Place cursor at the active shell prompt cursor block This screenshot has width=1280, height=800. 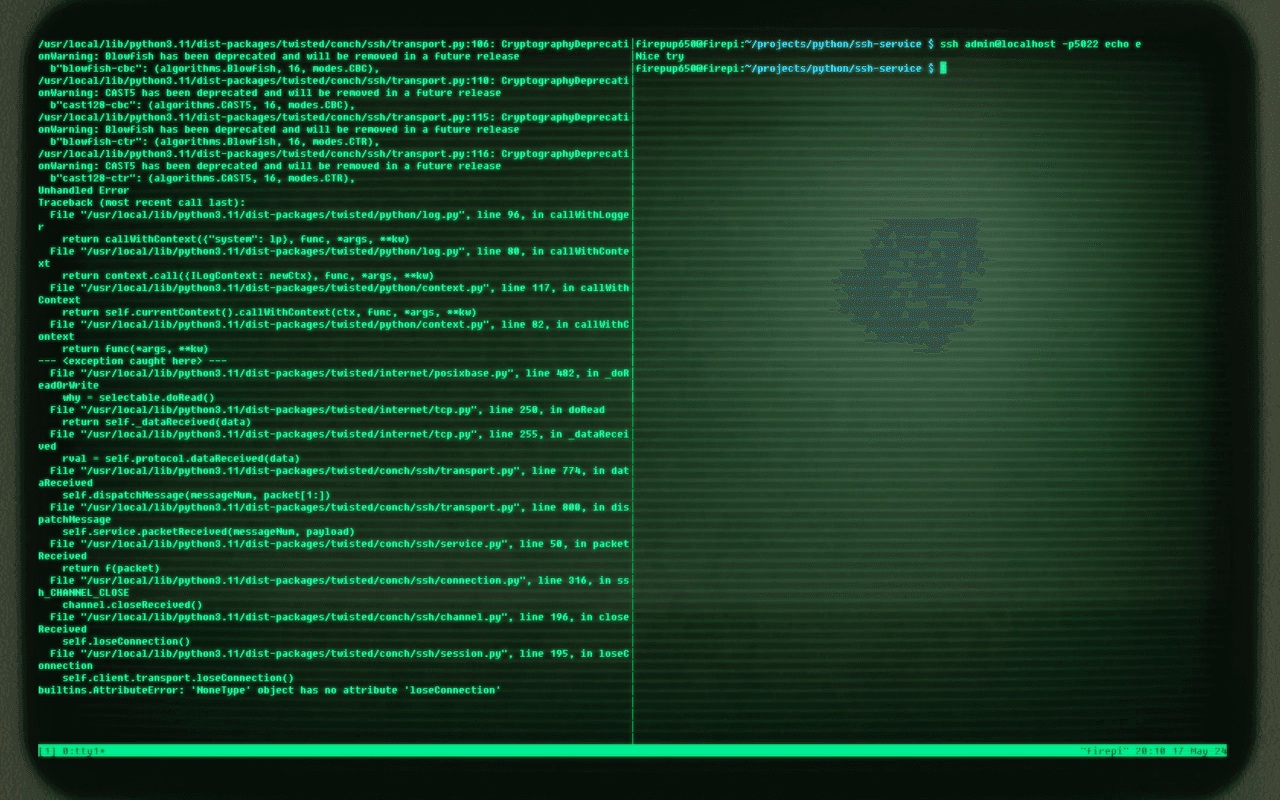pos(942,69)
